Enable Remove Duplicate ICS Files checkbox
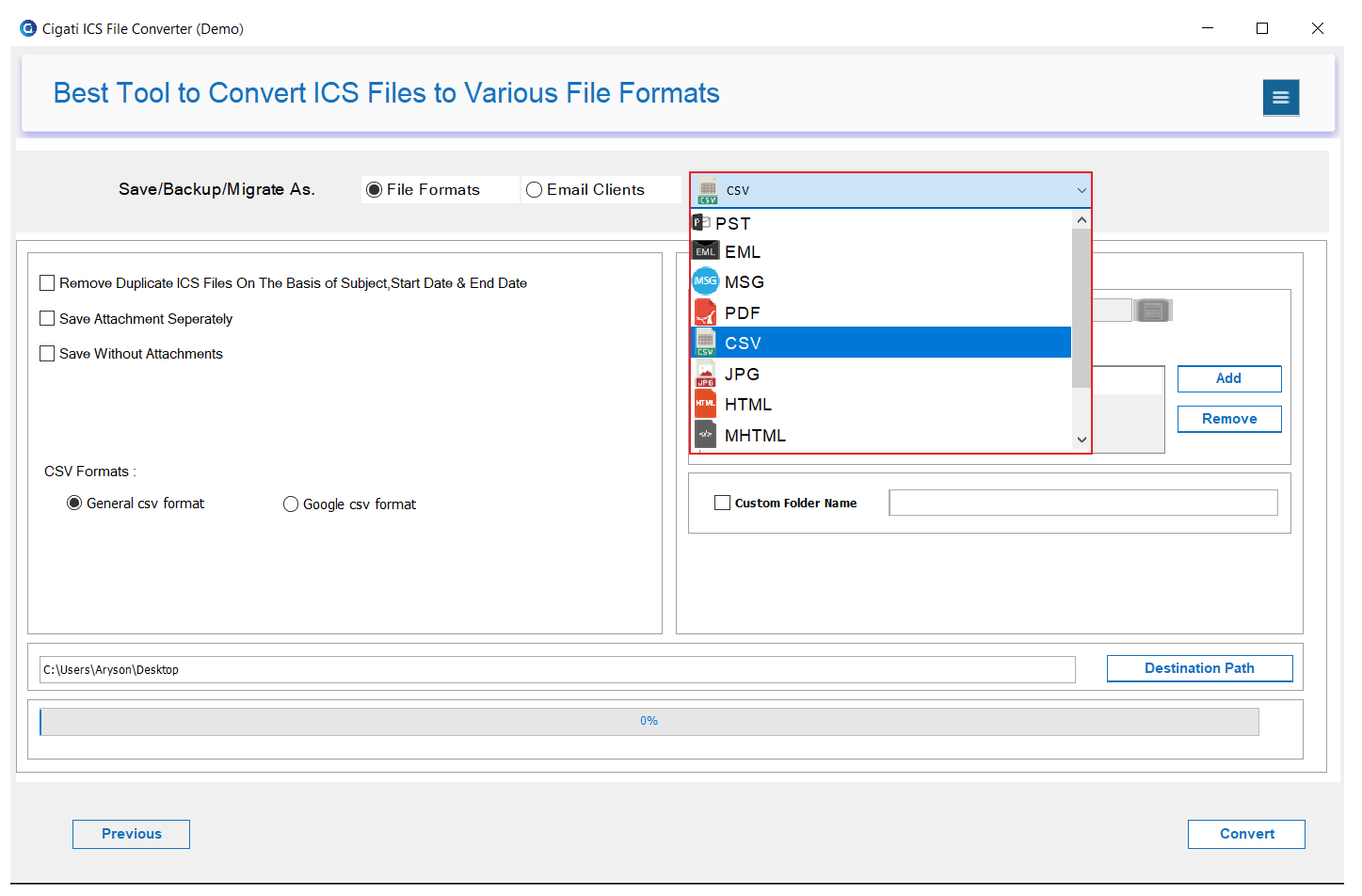This screenshot has height=896, width=1362. point(47,282)
